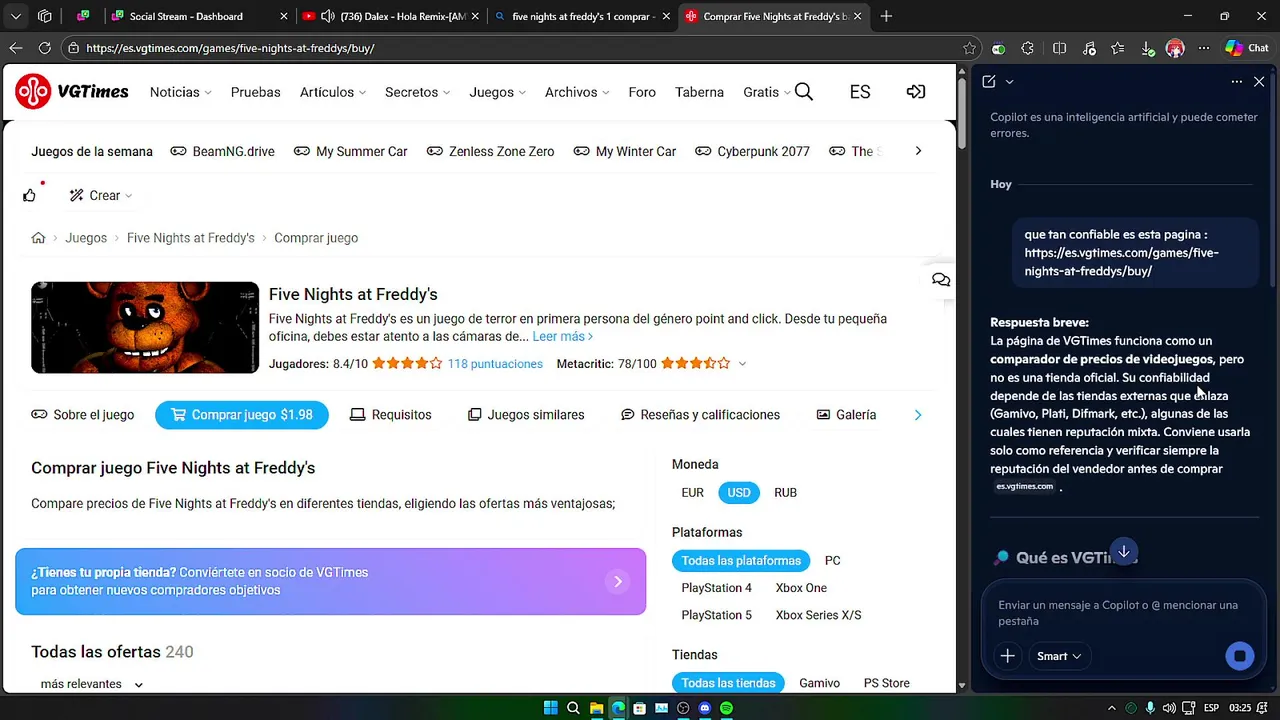The image size is (1280, 720).
Task: Open the floating comments chat icon
Action: pos(940,280)
